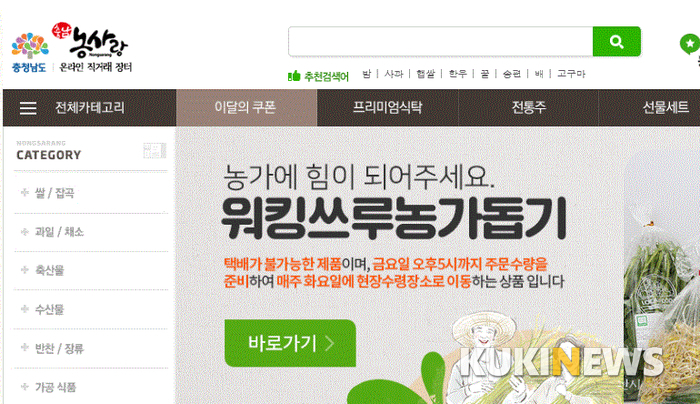Viewport: 700px width, 404px height.
Task: Expand the 수산물 category plus sign
Action: pyautogui.click(x=25, y=308)
